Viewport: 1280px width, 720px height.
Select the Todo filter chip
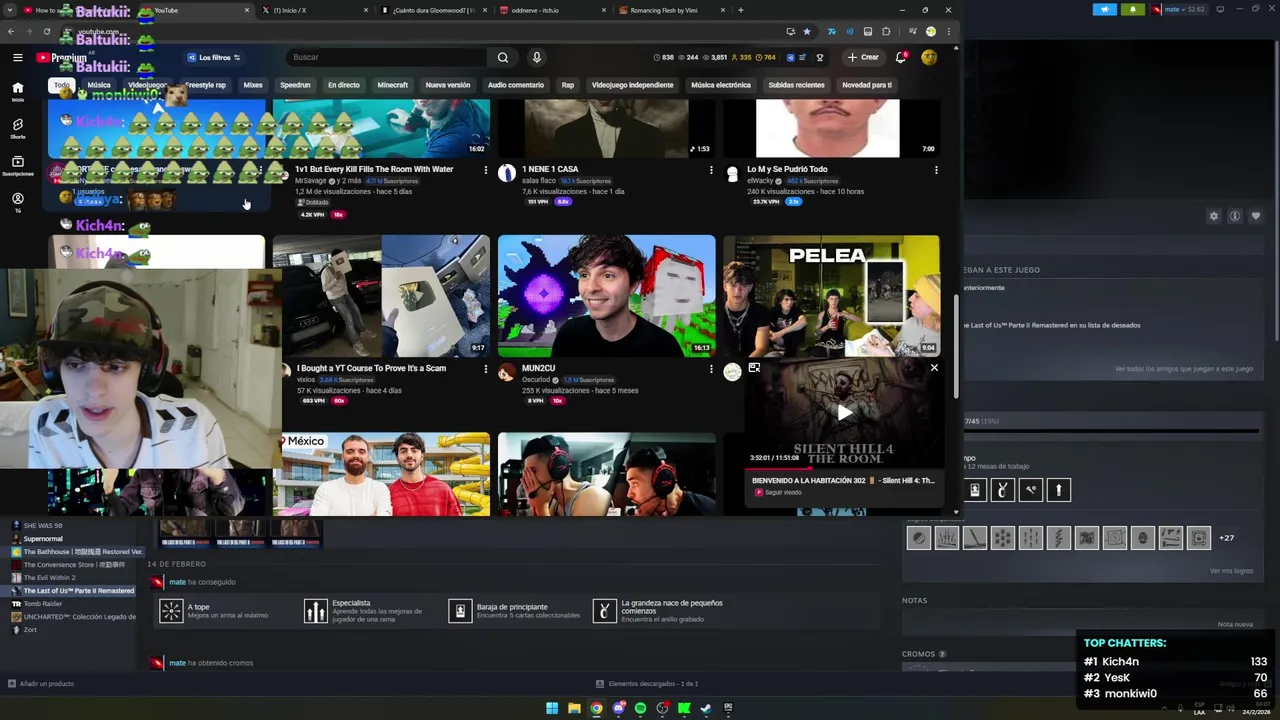[x=62, y=85]
